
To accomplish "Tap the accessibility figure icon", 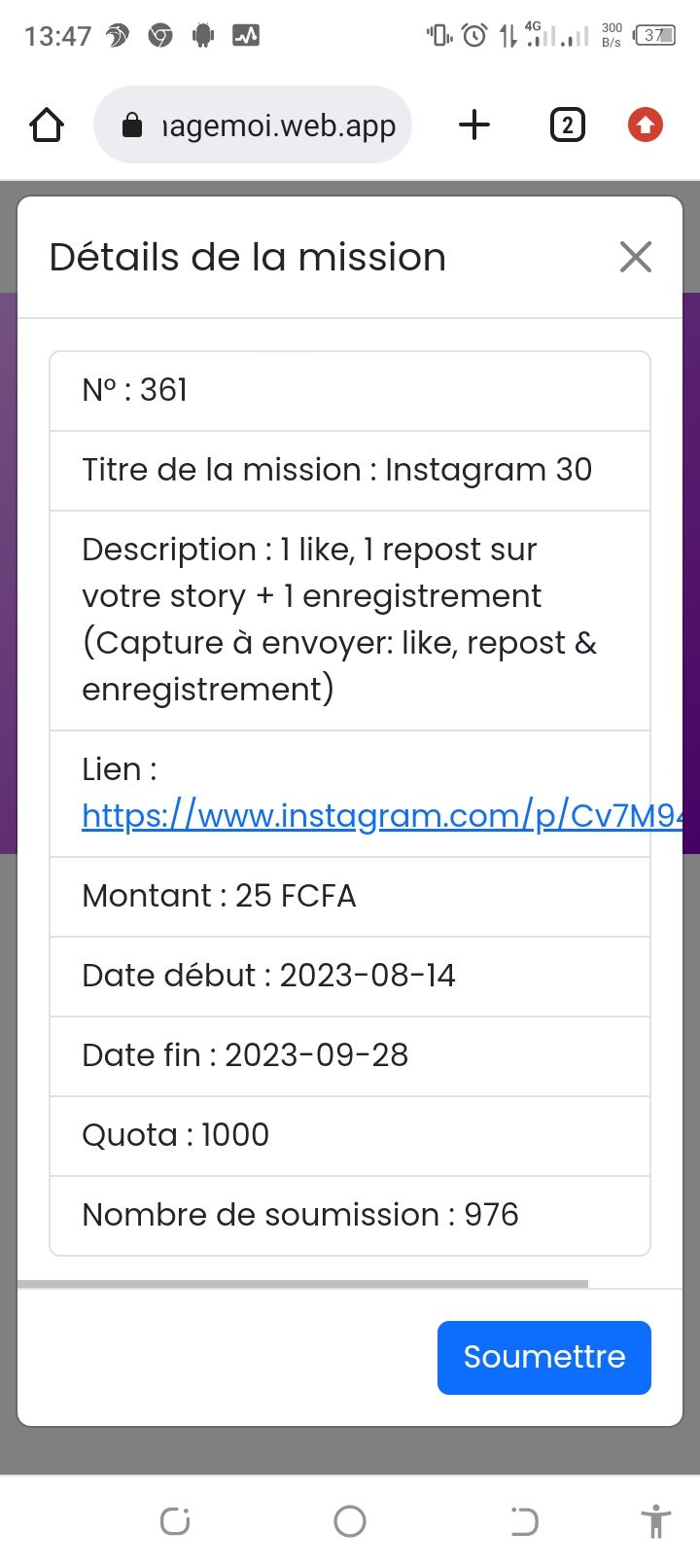I will [656, 1521].
